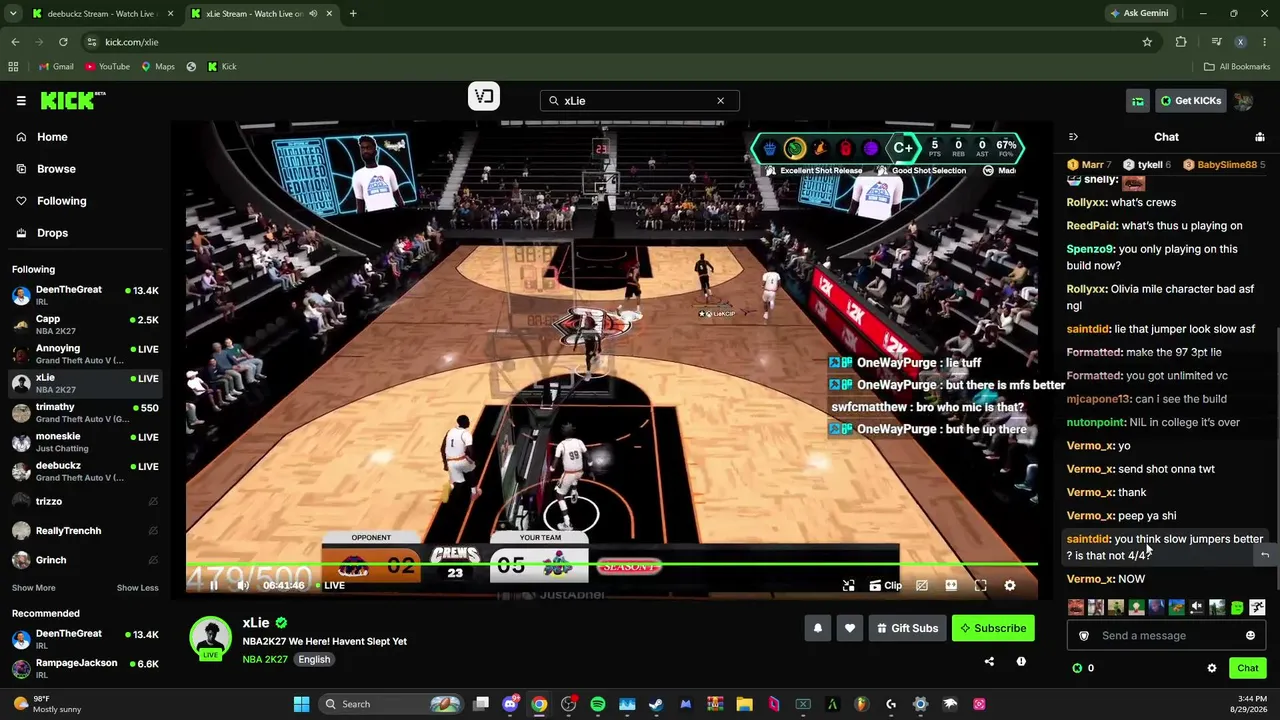
Task: Open the Home page in the sidebar
Action: 85,137
